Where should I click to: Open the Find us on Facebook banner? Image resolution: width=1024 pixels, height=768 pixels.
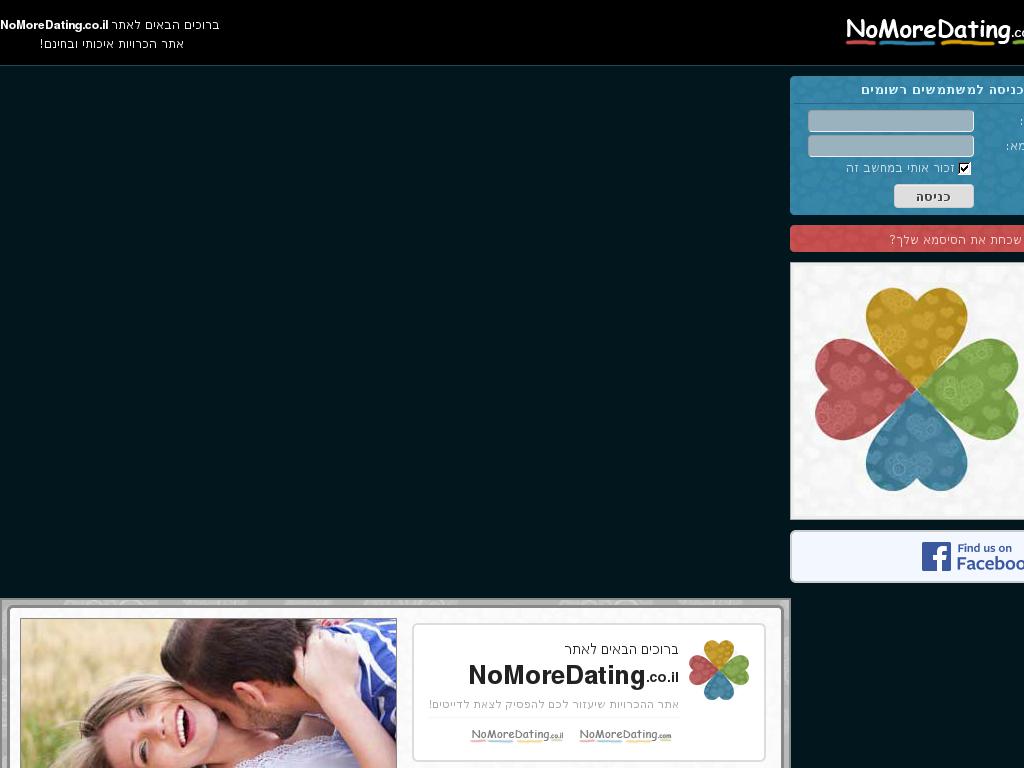click(907, 556)
